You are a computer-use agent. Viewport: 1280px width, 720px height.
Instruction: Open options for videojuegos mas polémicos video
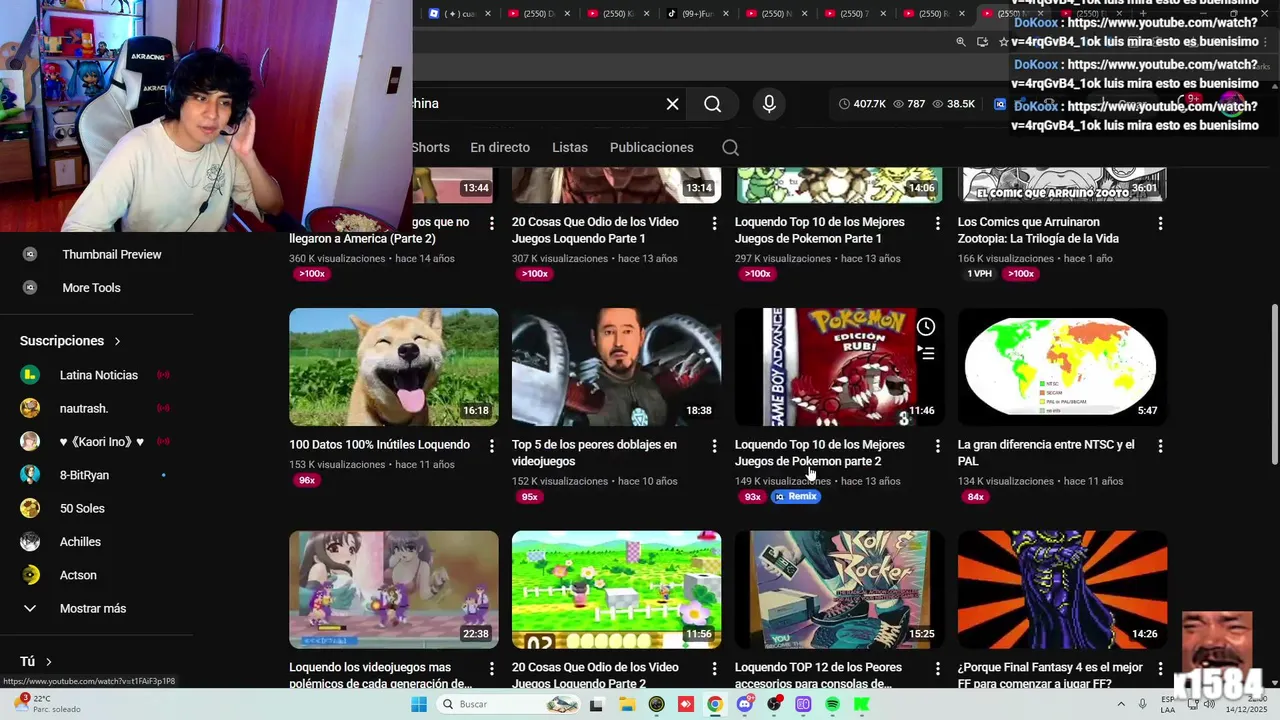click(x=491, y=669)
